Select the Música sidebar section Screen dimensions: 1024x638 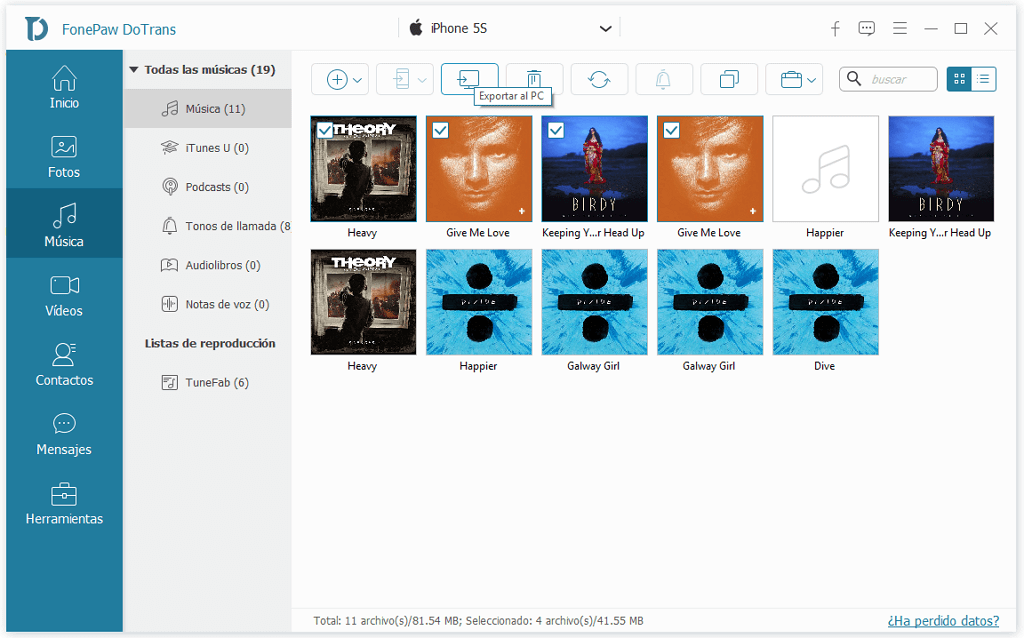point(64,223)
